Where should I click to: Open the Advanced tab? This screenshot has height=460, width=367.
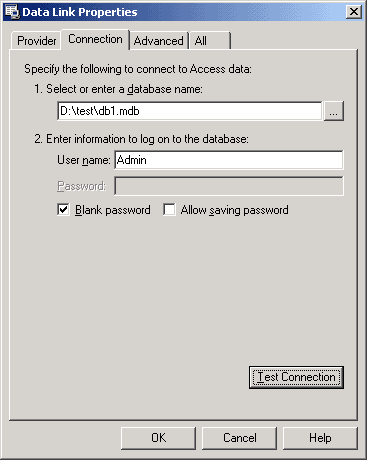point(159,41)
